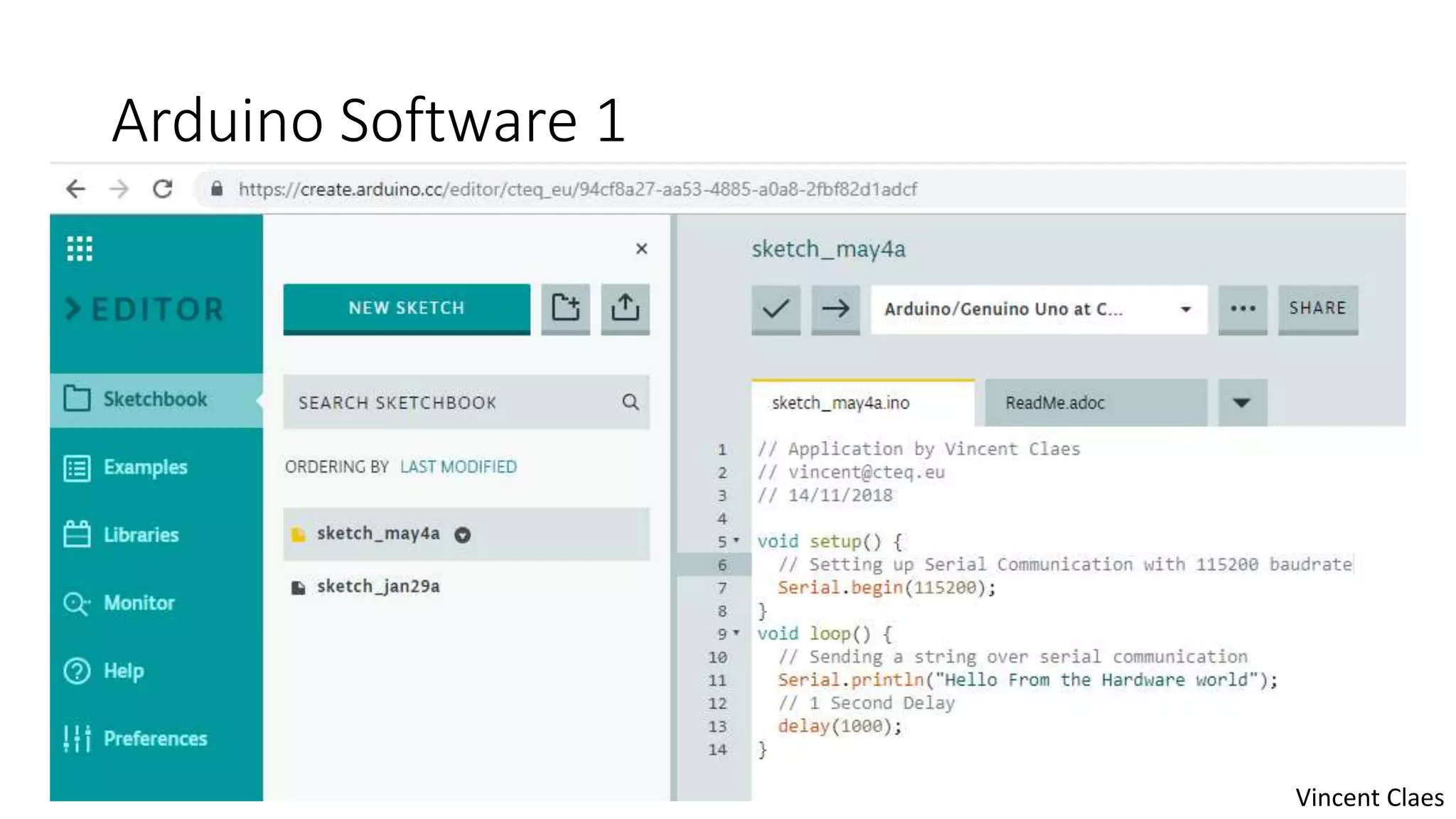Click the browser forward arrow
The height and width of the screenshot is (819, 1456).
(x=119, y=189)
